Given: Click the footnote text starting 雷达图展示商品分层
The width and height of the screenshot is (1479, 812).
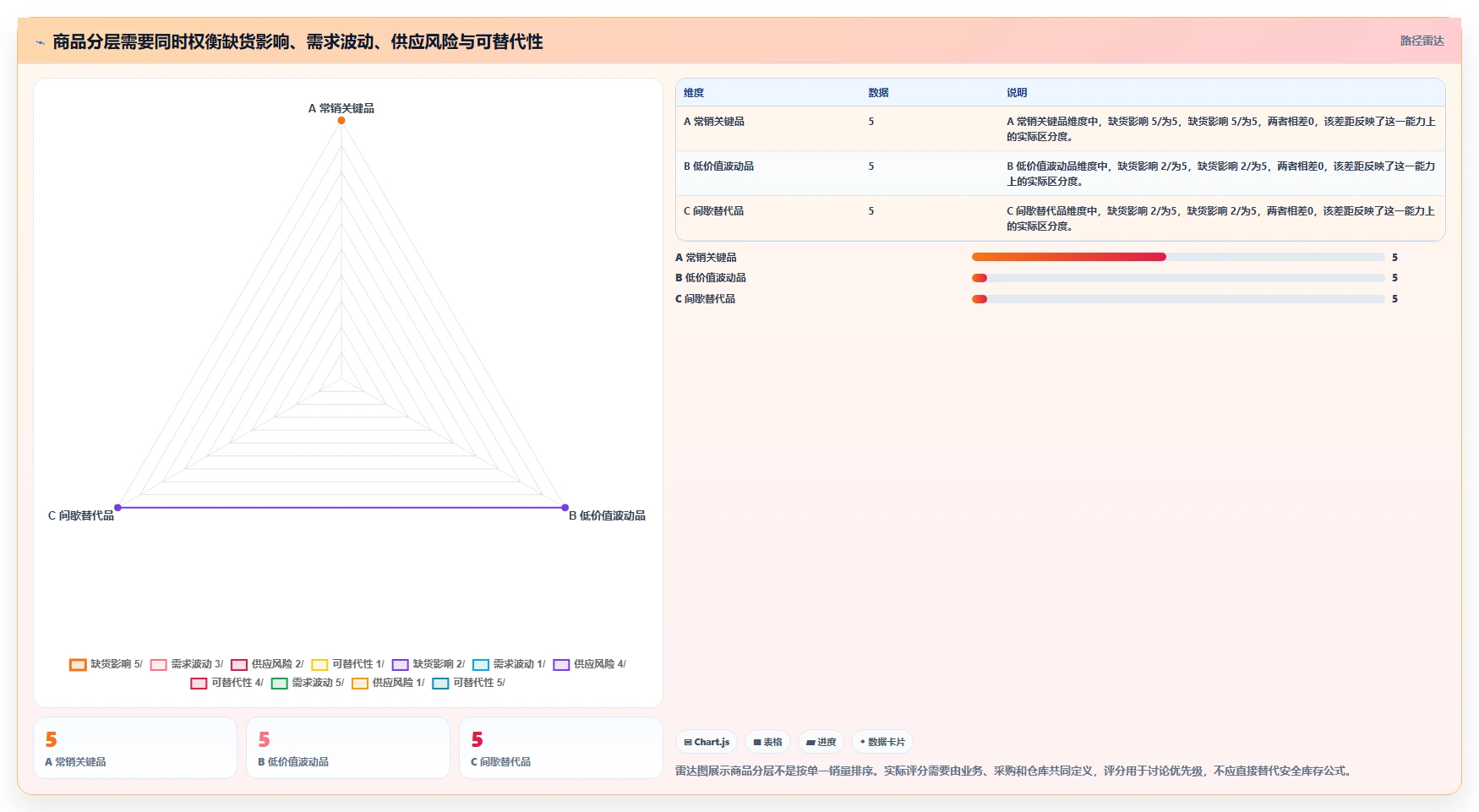Looking at the screenshot, I should tap(1015, 771).
